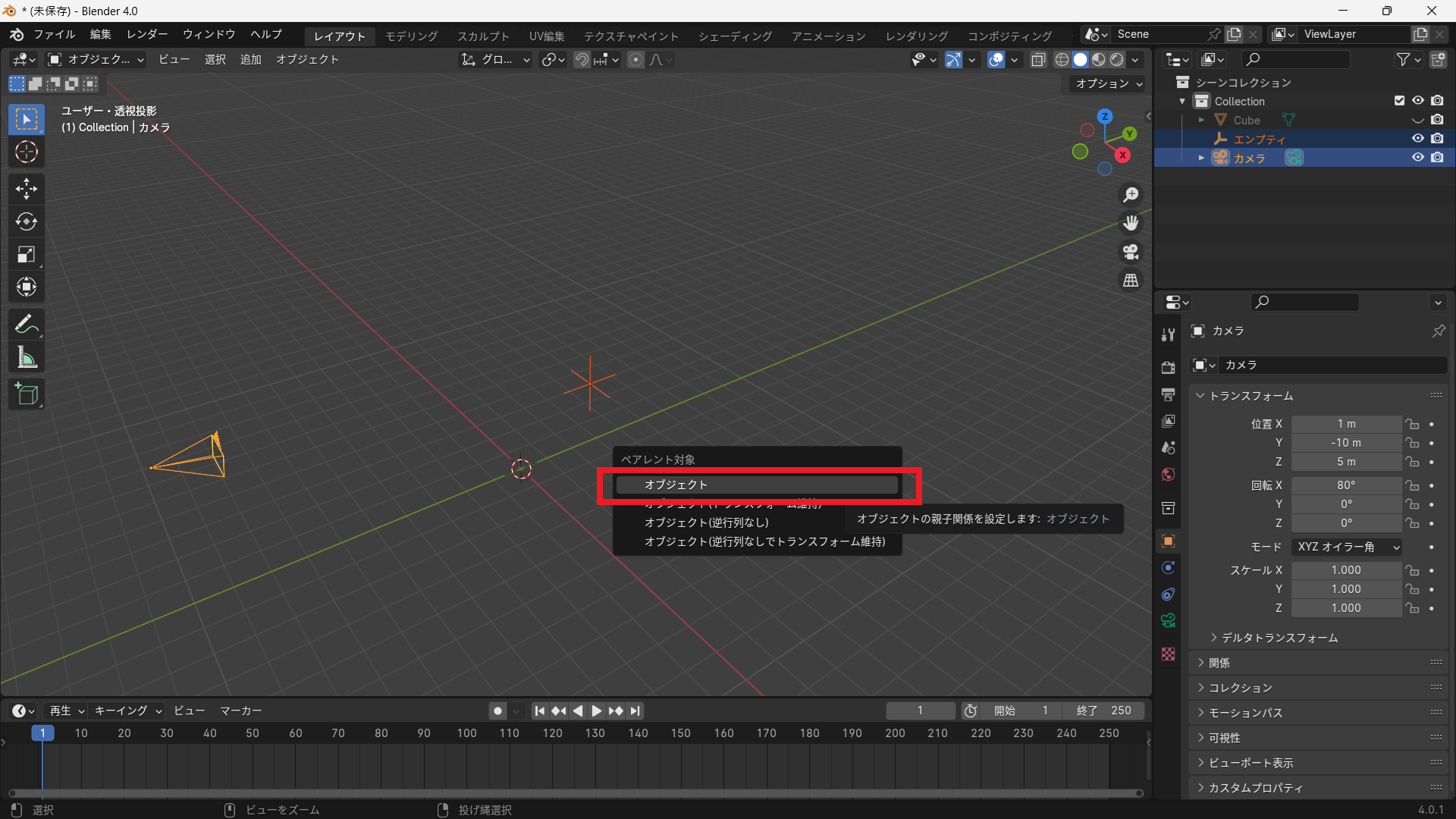Open the オプション button in viewport
The height and width of the screenshot is (819, 1456).
point(1109,83)
